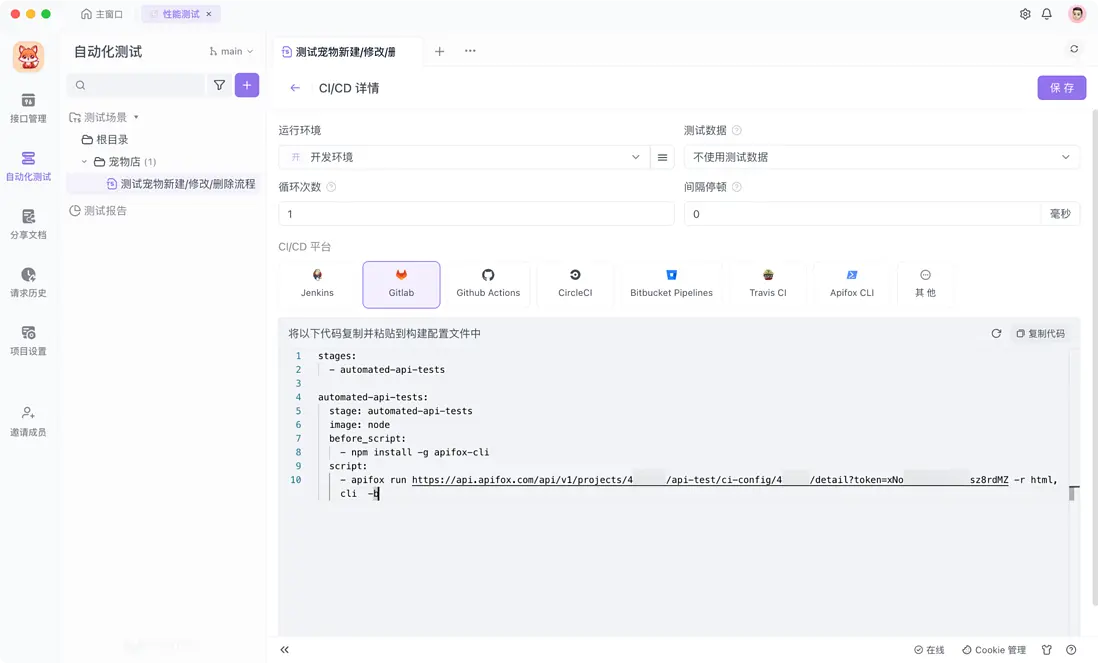Select the Apifox CLI platform

tap(852, 284)
